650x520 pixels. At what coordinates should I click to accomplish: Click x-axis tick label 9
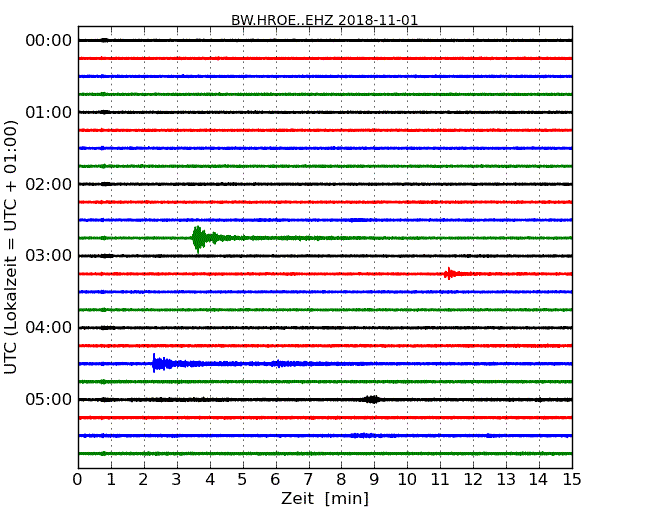(374, 480)
